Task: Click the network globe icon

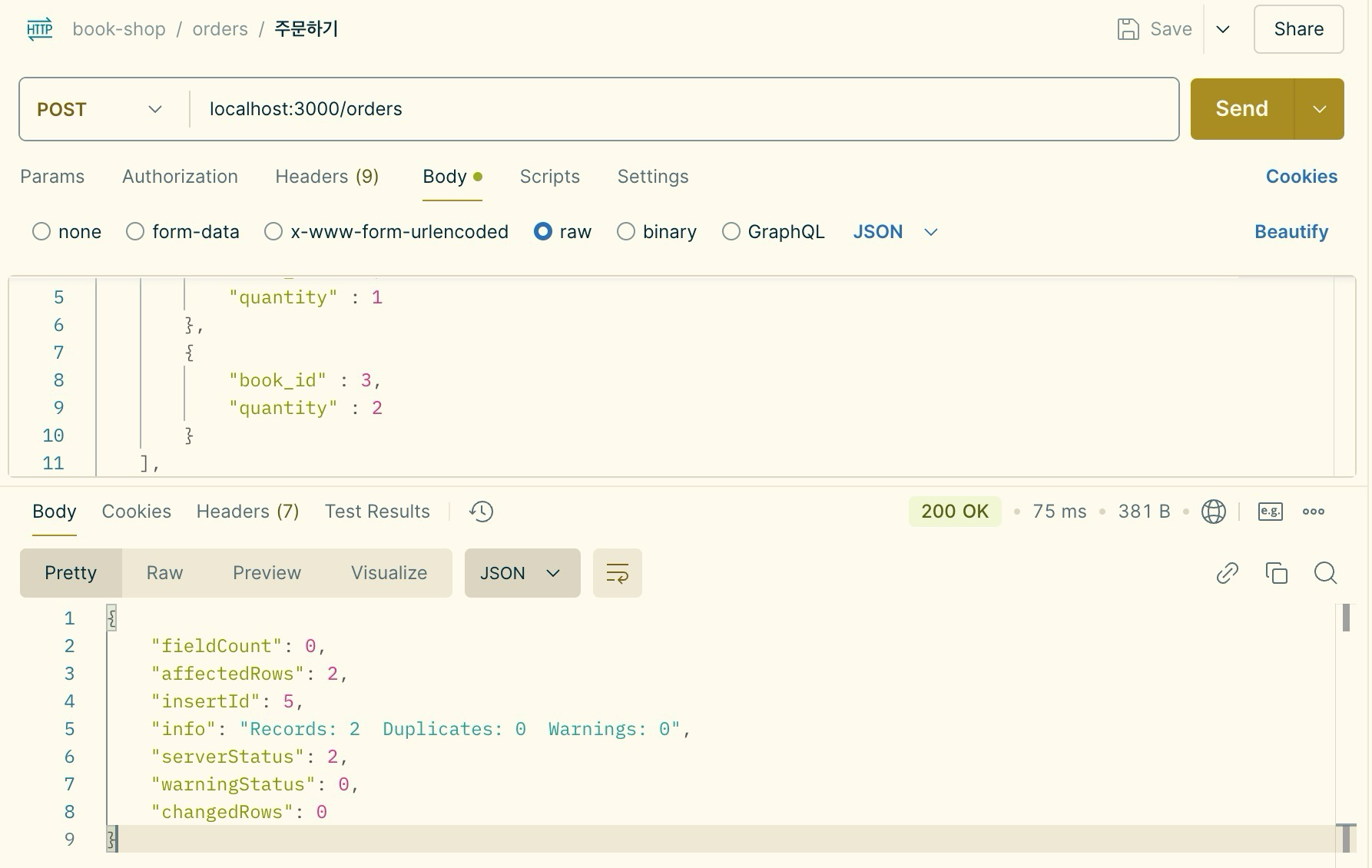Action: coord(1214,512)
